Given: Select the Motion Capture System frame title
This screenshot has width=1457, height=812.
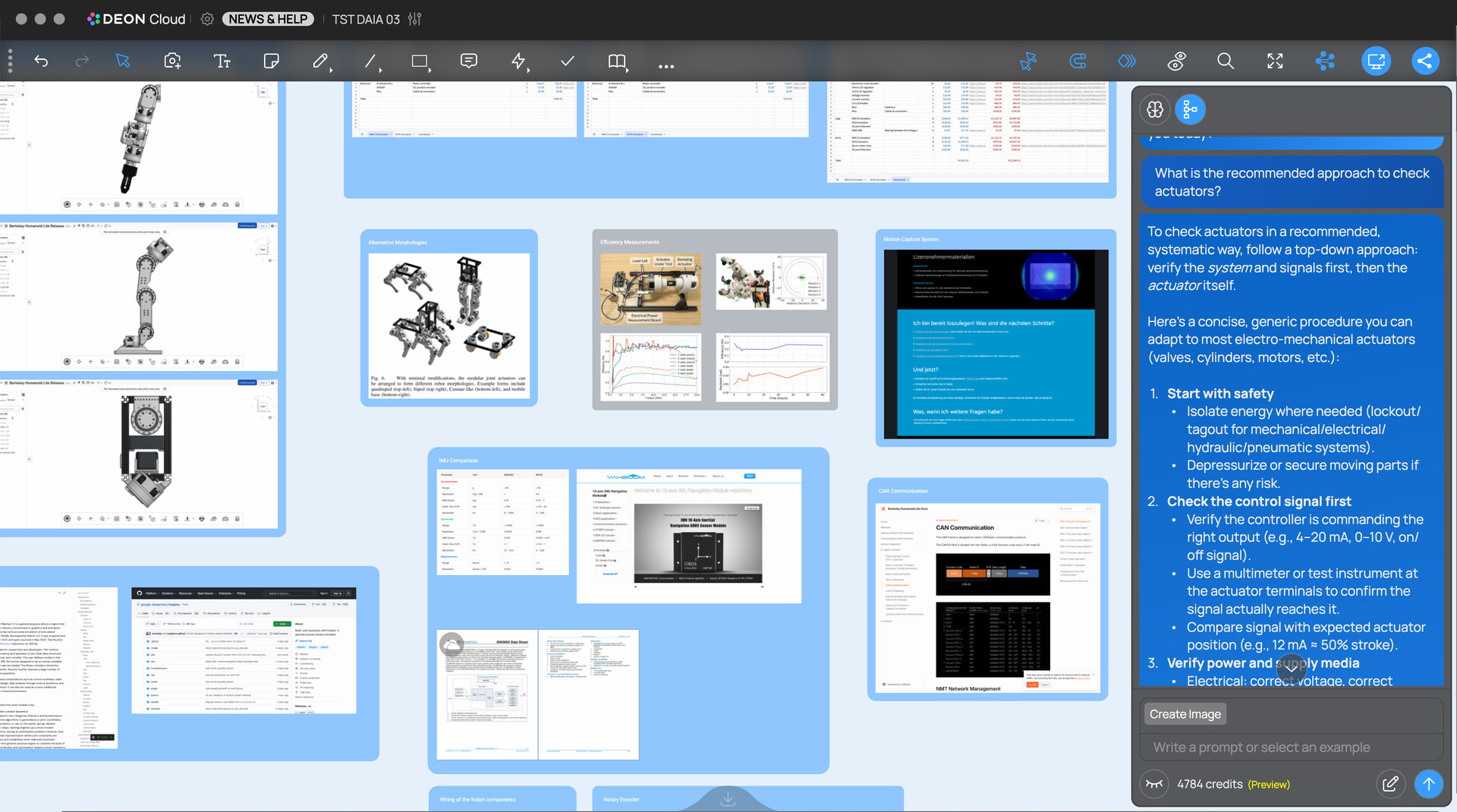Looking at the screenshot, I should (911, 239).
